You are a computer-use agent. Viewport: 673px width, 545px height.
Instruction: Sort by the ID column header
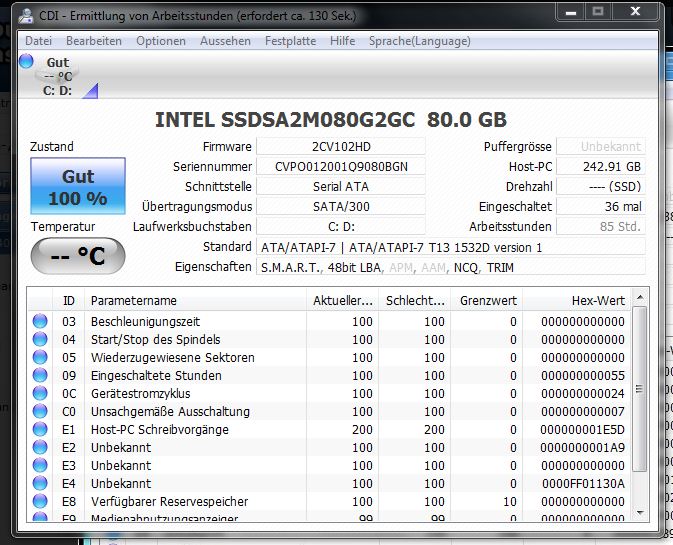(x=69, y=300)
